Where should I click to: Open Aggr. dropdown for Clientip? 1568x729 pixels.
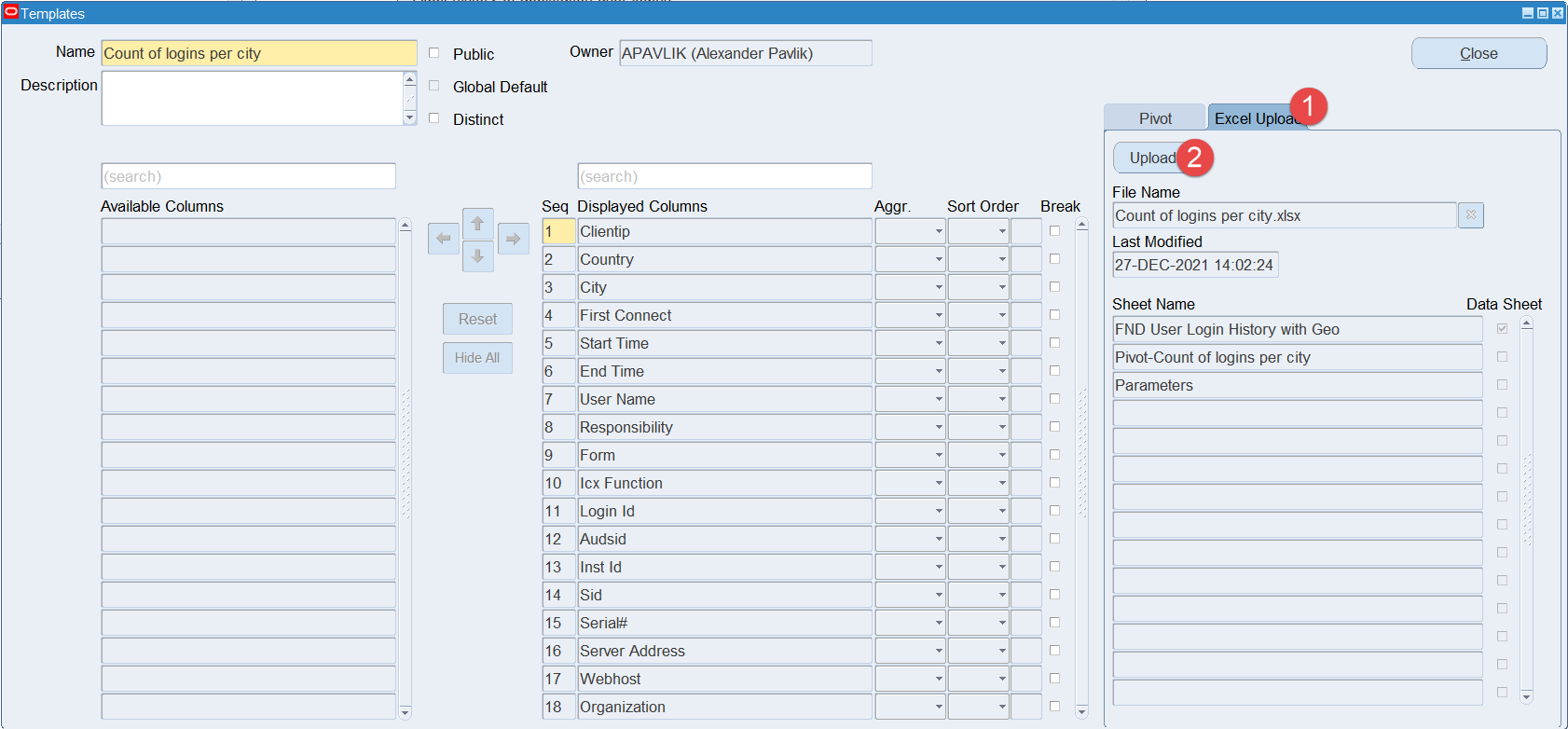pos(939,231)
